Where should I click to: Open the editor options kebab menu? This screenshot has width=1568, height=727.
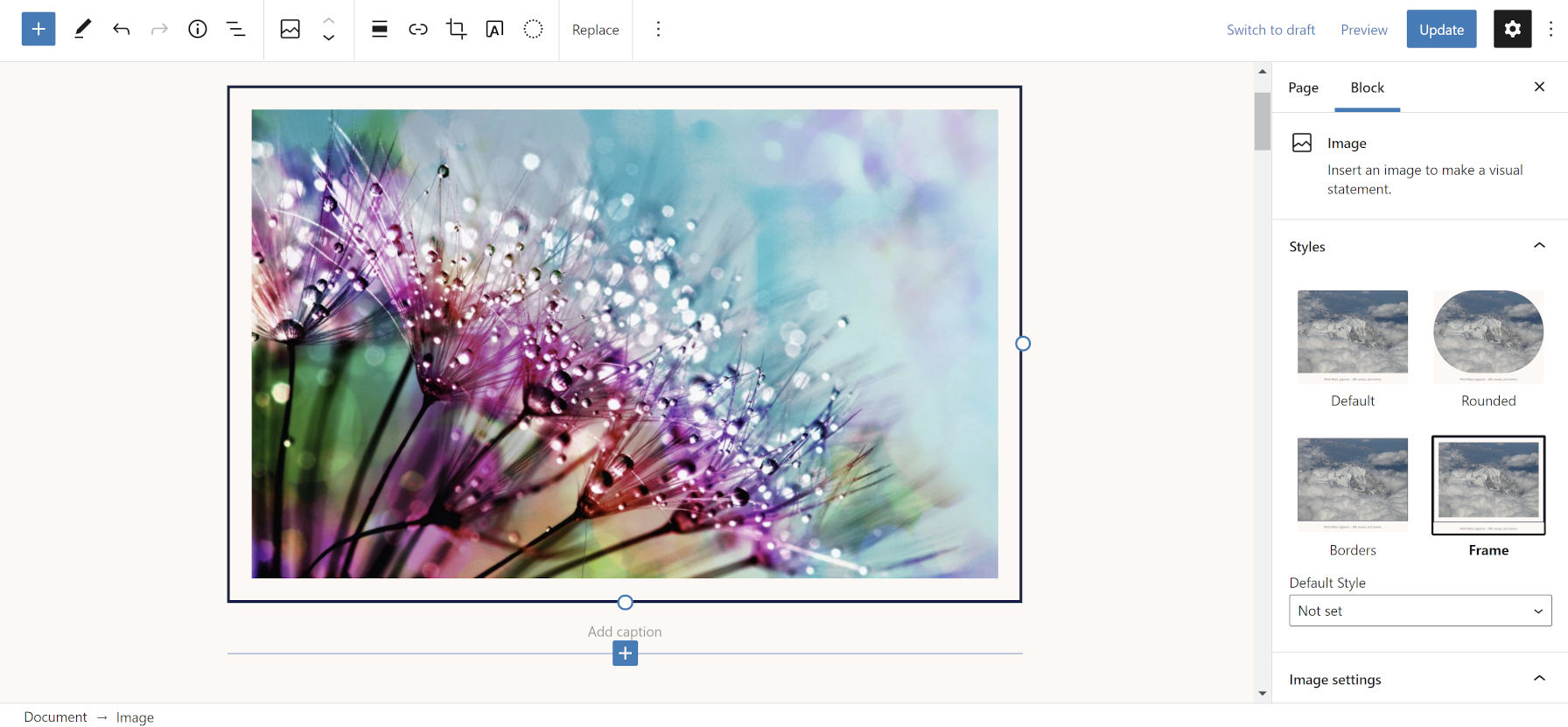(x=1550, y=29)
